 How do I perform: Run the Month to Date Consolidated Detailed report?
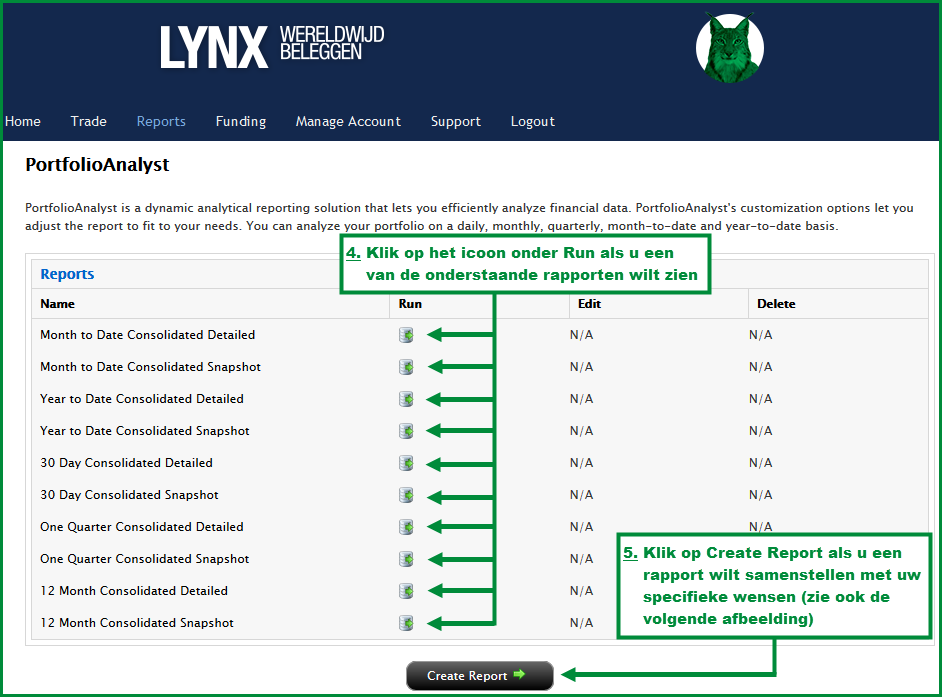click(x=407, y=335)
